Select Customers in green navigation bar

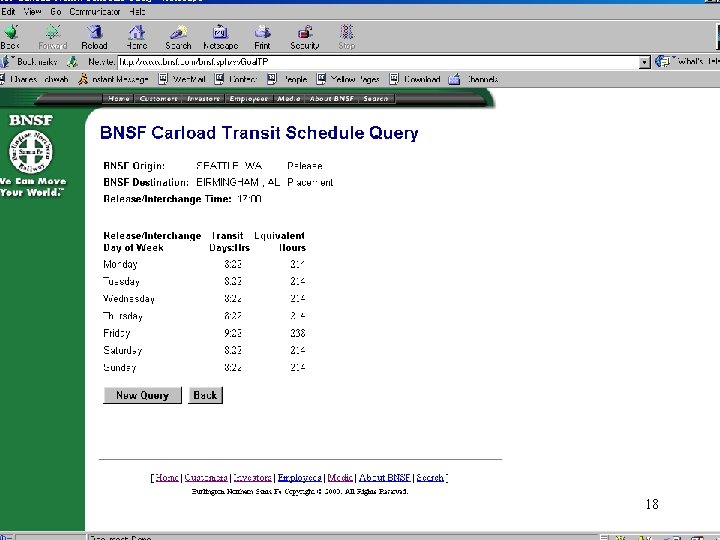[158, 98]
